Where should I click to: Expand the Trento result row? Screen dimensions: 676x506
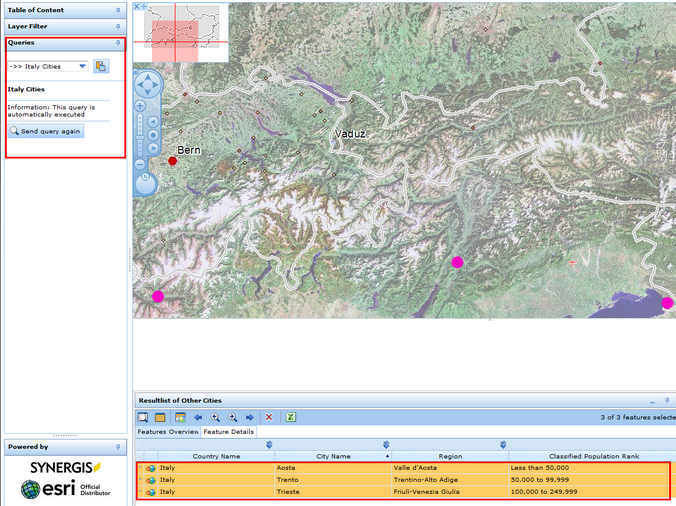[140, 480]
